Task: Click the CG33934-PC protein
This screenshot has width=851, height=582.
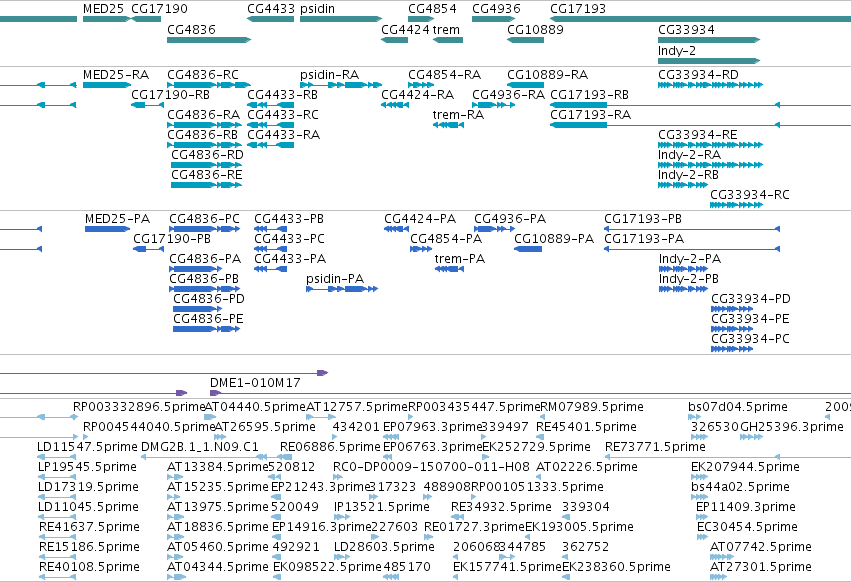Action: 751,339
